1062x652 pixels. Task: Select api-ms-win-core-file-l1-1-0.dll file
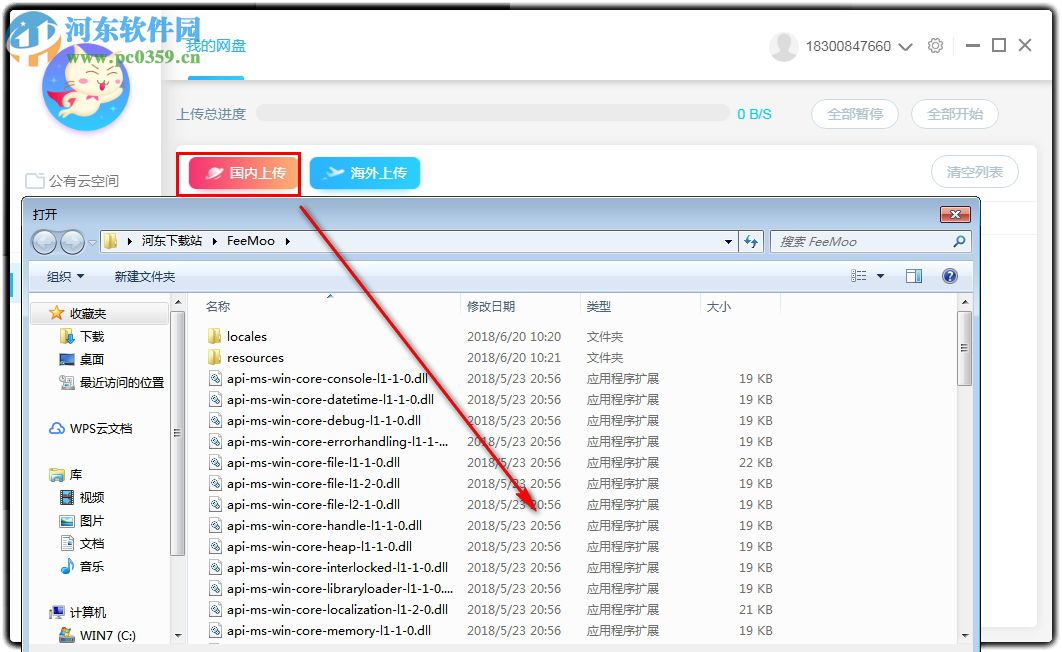point(304,462)
